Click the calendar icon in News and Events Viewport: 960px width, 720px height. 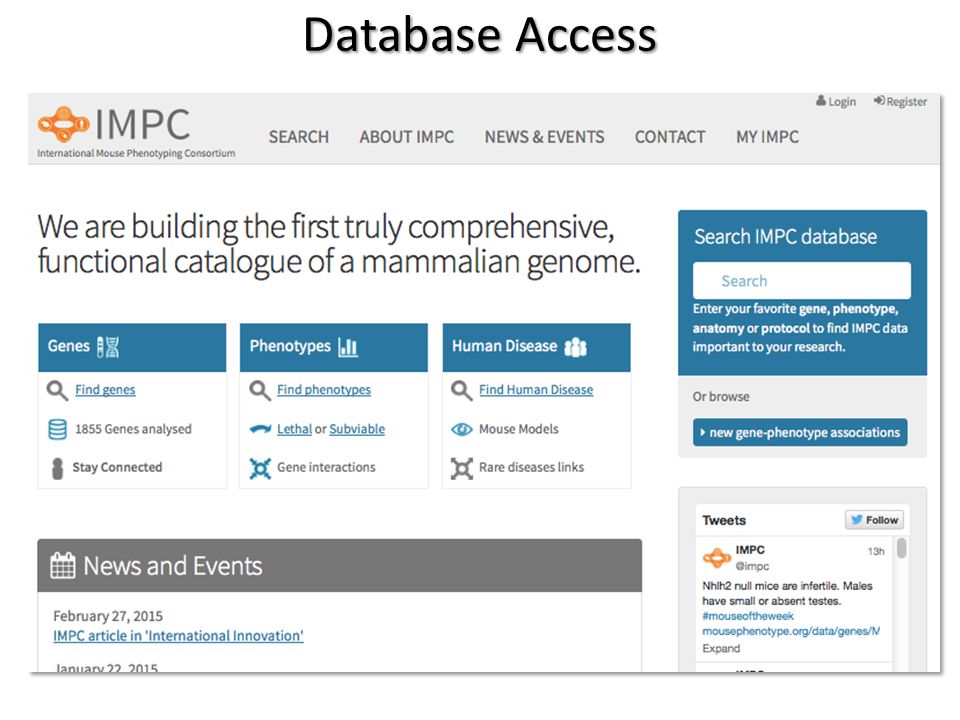[x=62, y=565]
